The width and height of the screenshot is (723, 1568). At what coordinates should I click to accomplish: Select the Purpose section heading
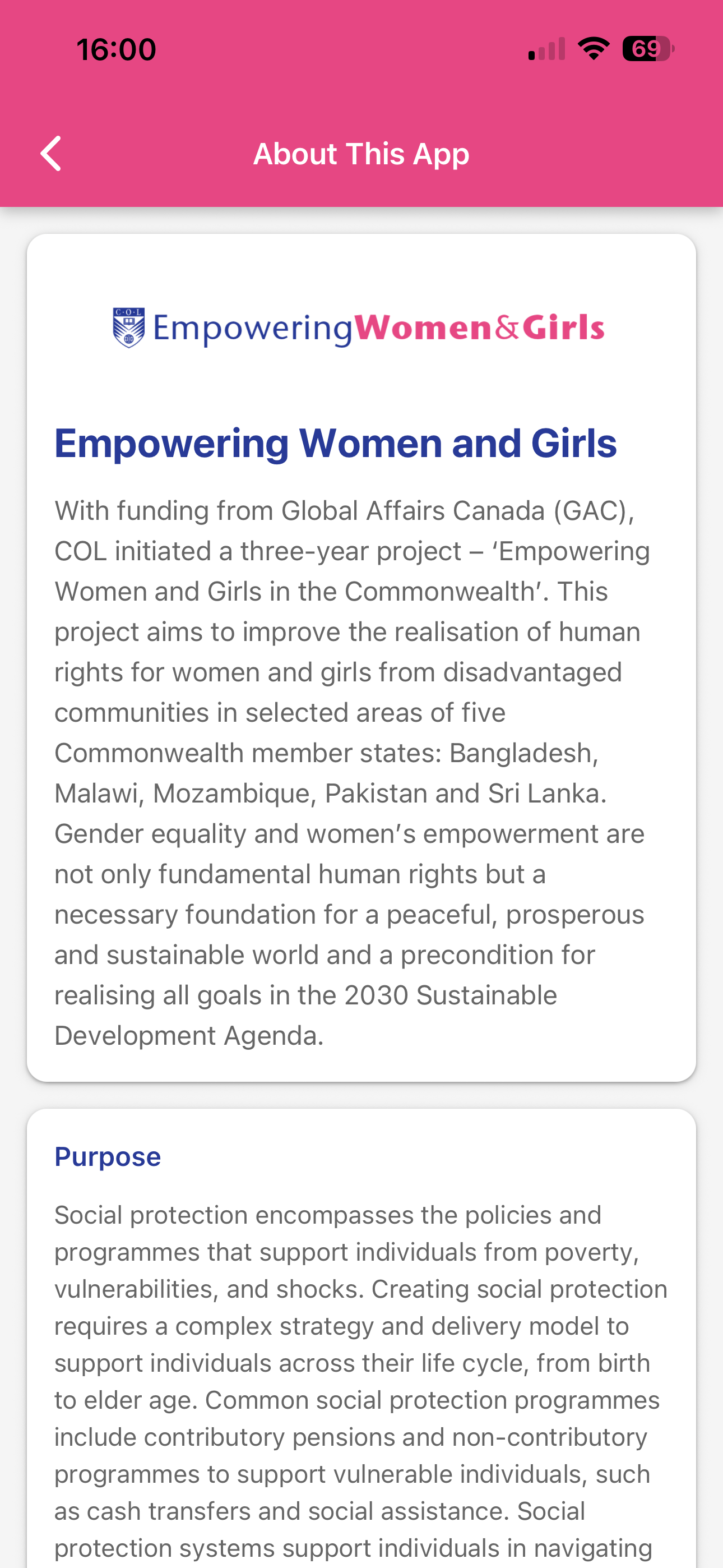pos(108,1156)
